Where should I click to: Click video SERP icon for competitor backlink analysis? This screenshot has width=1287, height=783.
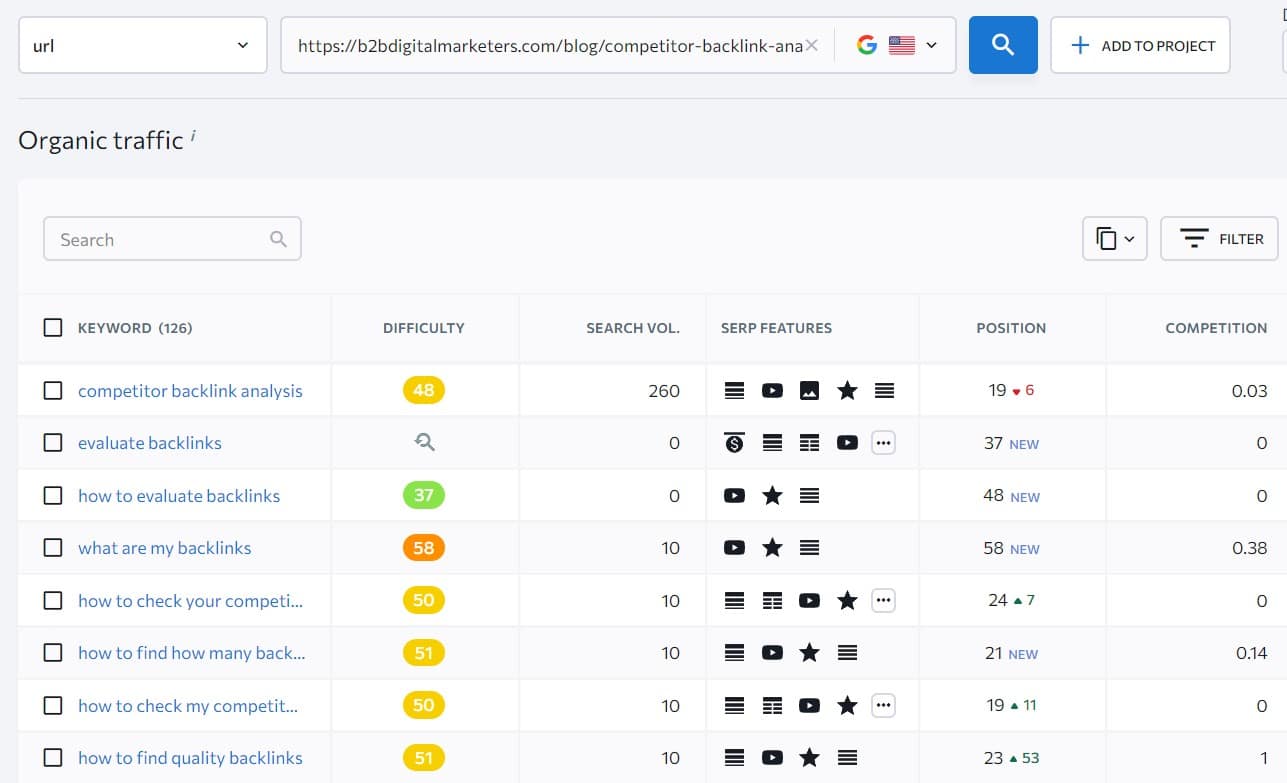(772, 391)
